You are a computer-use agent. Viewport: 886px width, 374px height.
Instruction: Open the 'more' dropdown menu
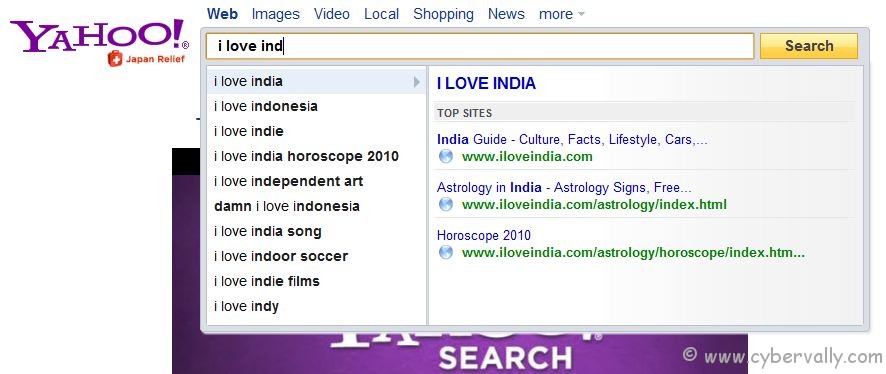(x=562, y=14)
